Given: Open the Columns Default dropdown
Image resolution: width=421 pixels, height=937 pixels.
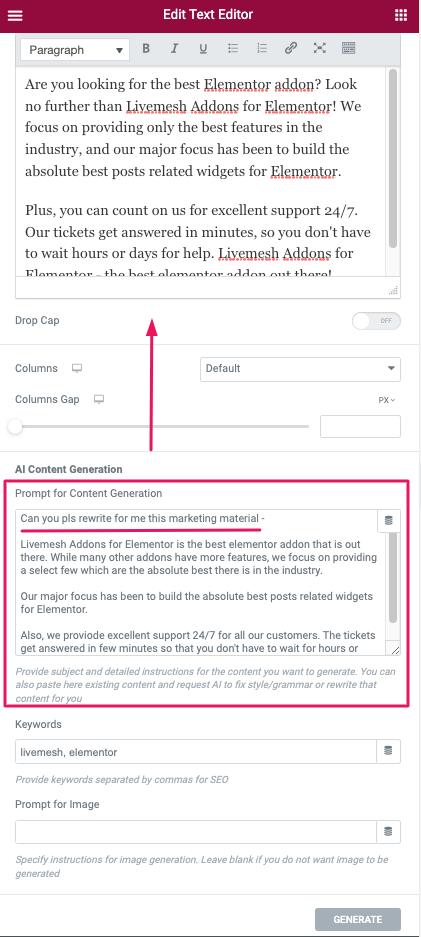Looking at the screenshot, I should click(x=300, y=369).
